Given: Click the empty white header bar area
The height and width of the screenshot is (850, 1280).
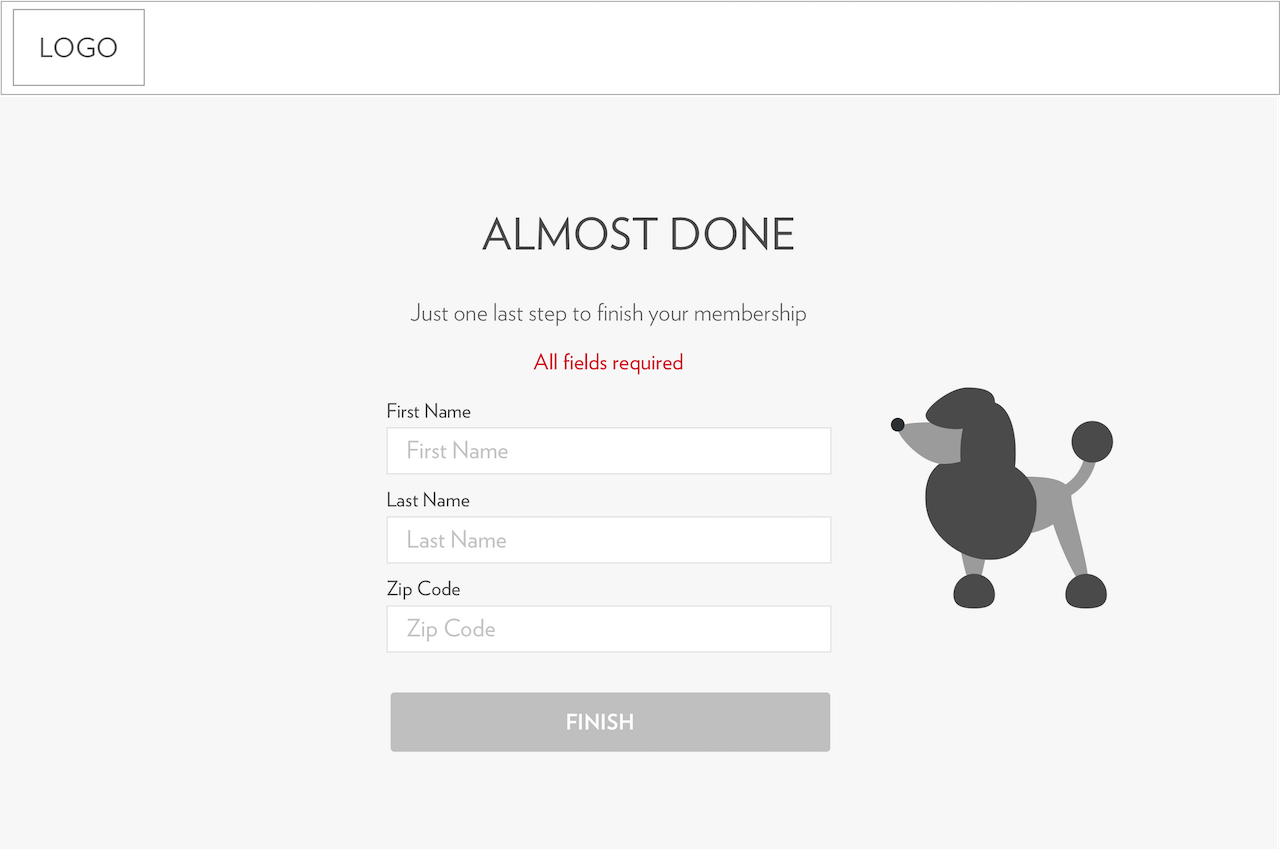Looking at the screenshot, I should (x=710, y=48).
